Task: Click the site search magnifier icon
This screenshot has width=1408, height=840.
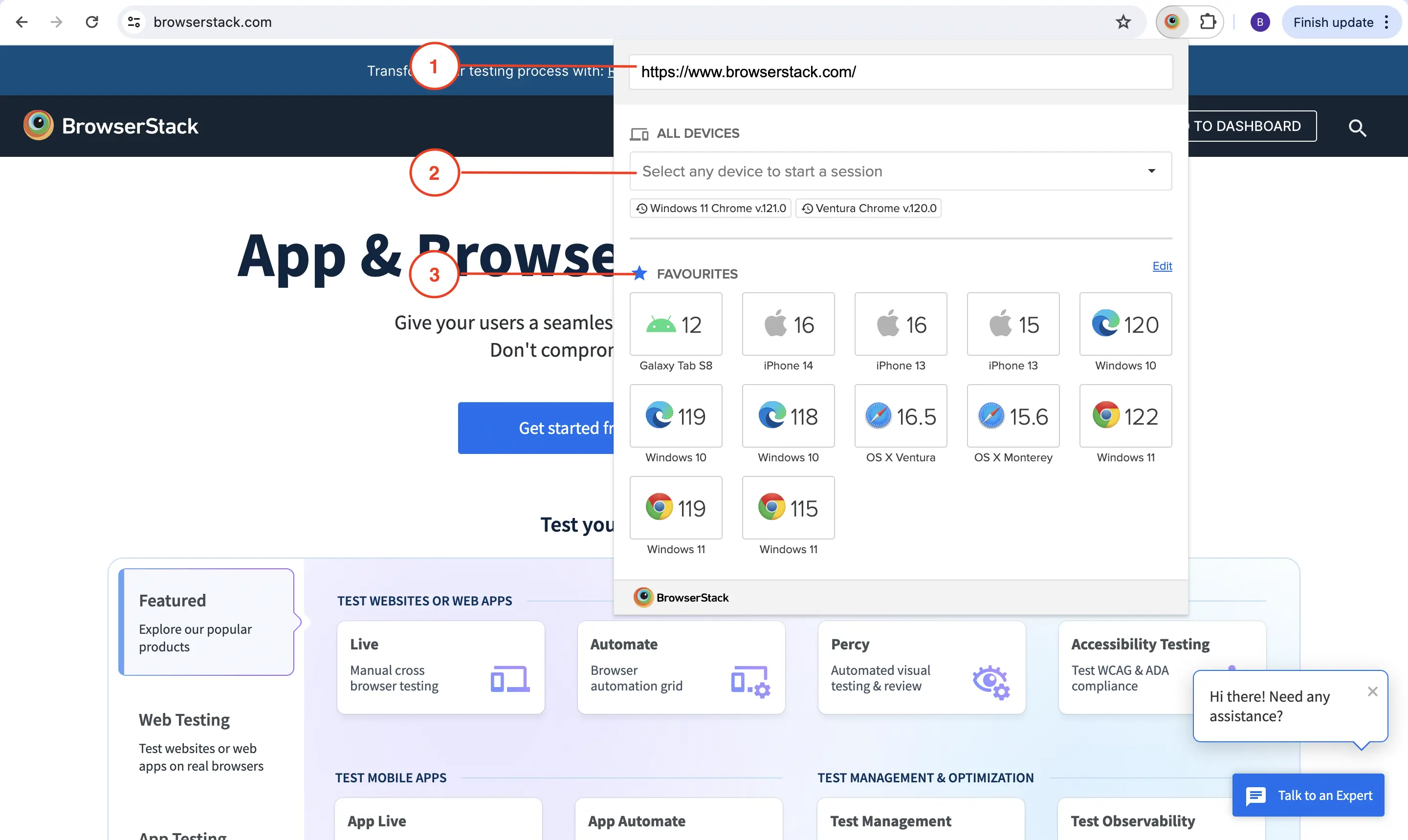Action: (1357, 128)
